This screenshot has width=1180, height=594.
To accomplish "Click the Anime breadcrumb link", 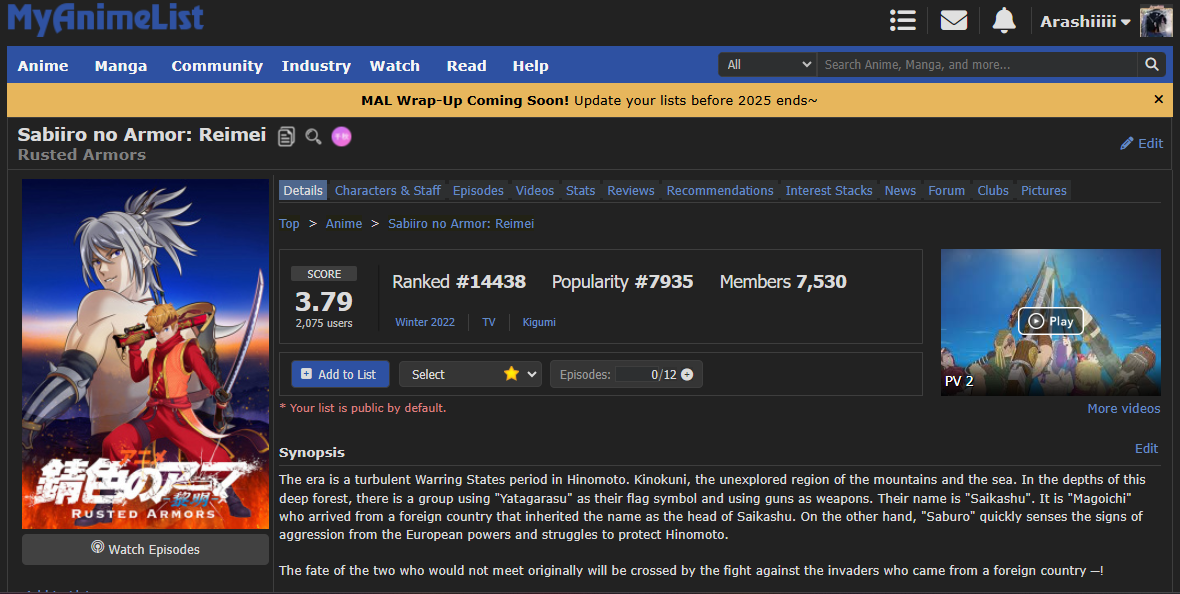I will pos(343,224).
